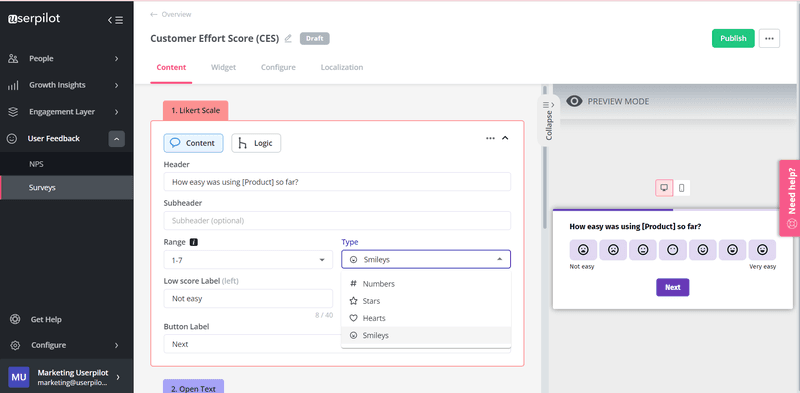Image resolution: width=800 pixels, height=393 pixels.
Task: Click the Growth Insights chart icon
Action: point(13,85)
